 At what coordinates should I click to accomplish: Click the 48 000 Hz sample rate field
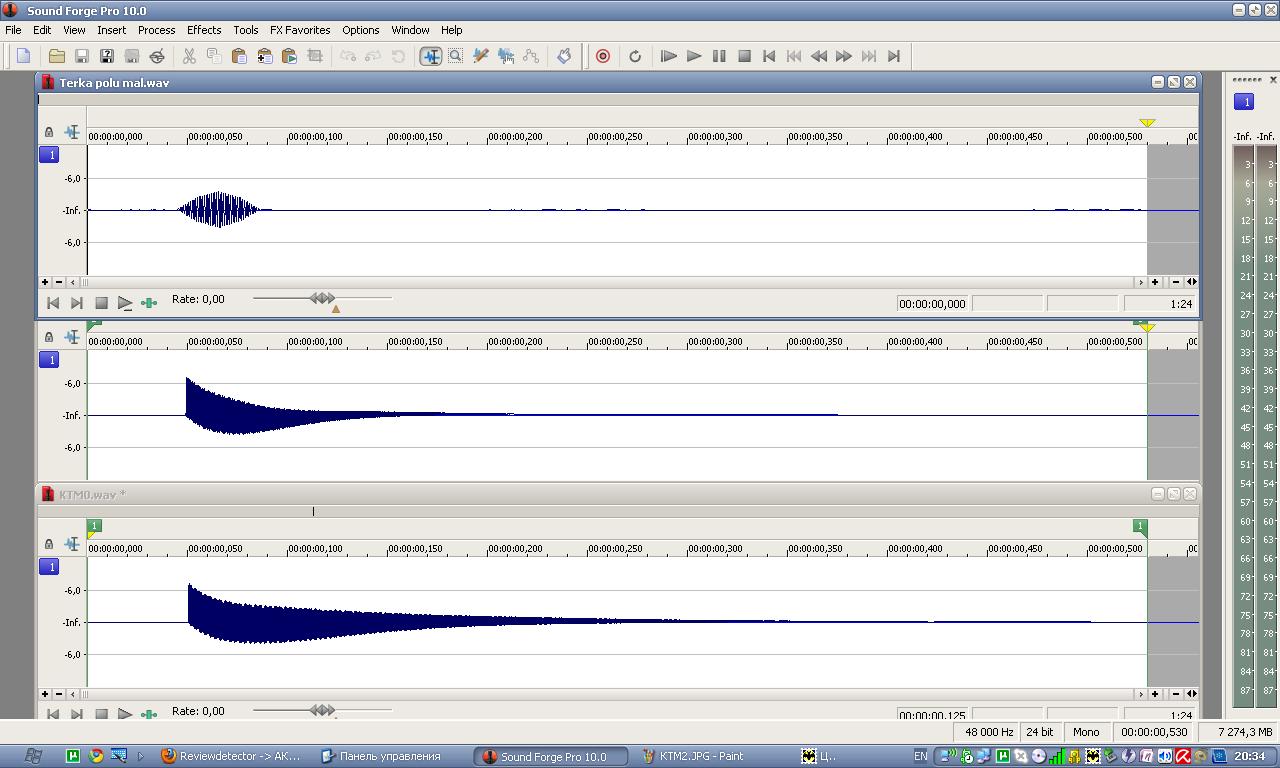coord(988,732)
